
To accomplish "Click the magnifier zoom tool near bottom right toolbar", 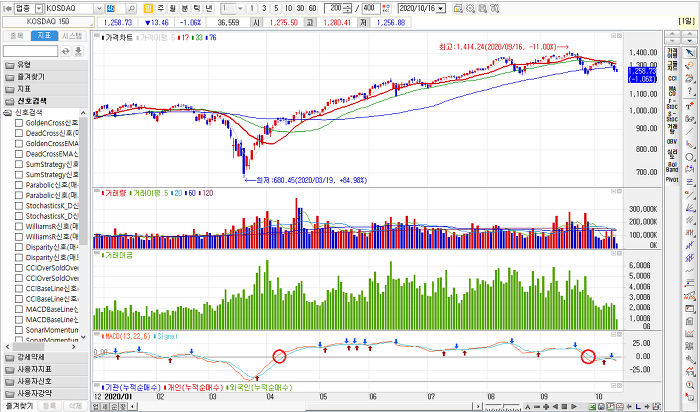I will (x=690, y=385).
